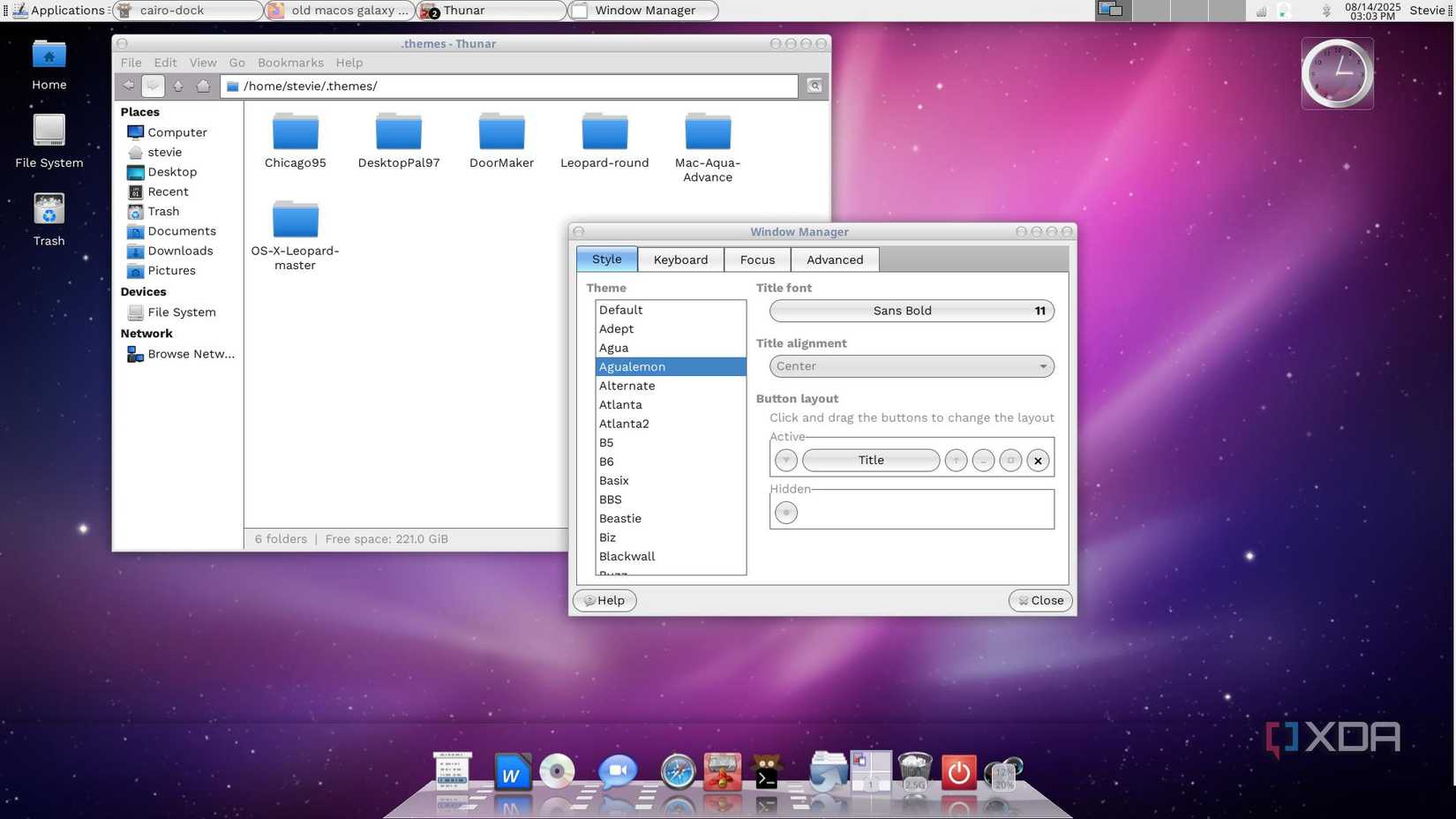Open the Trash icon in the dock
The height and width of the screenshot is (819, 1456).
tap(913, 770)
